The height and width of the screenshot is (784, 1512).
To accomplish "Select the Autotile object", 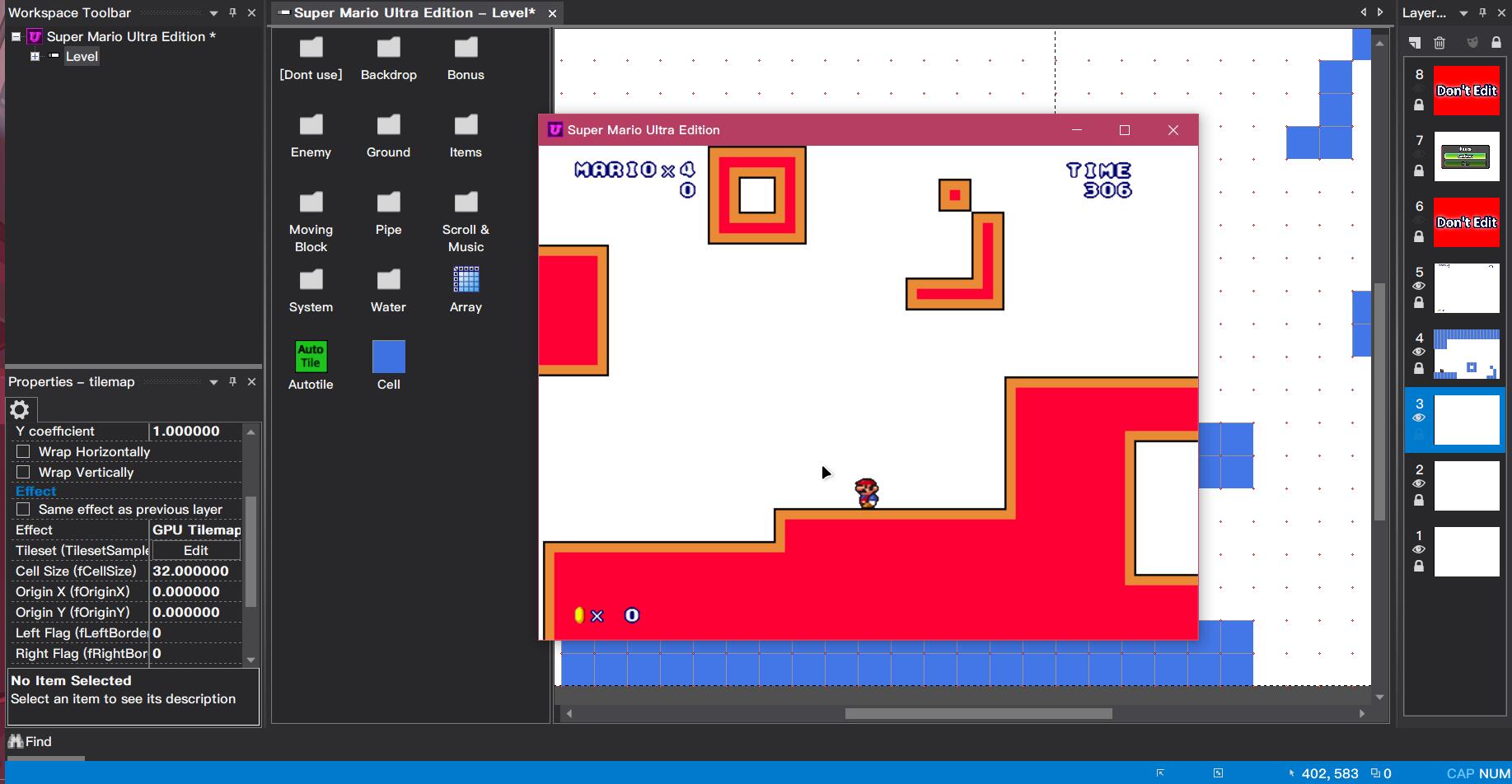I will (311, 357).
